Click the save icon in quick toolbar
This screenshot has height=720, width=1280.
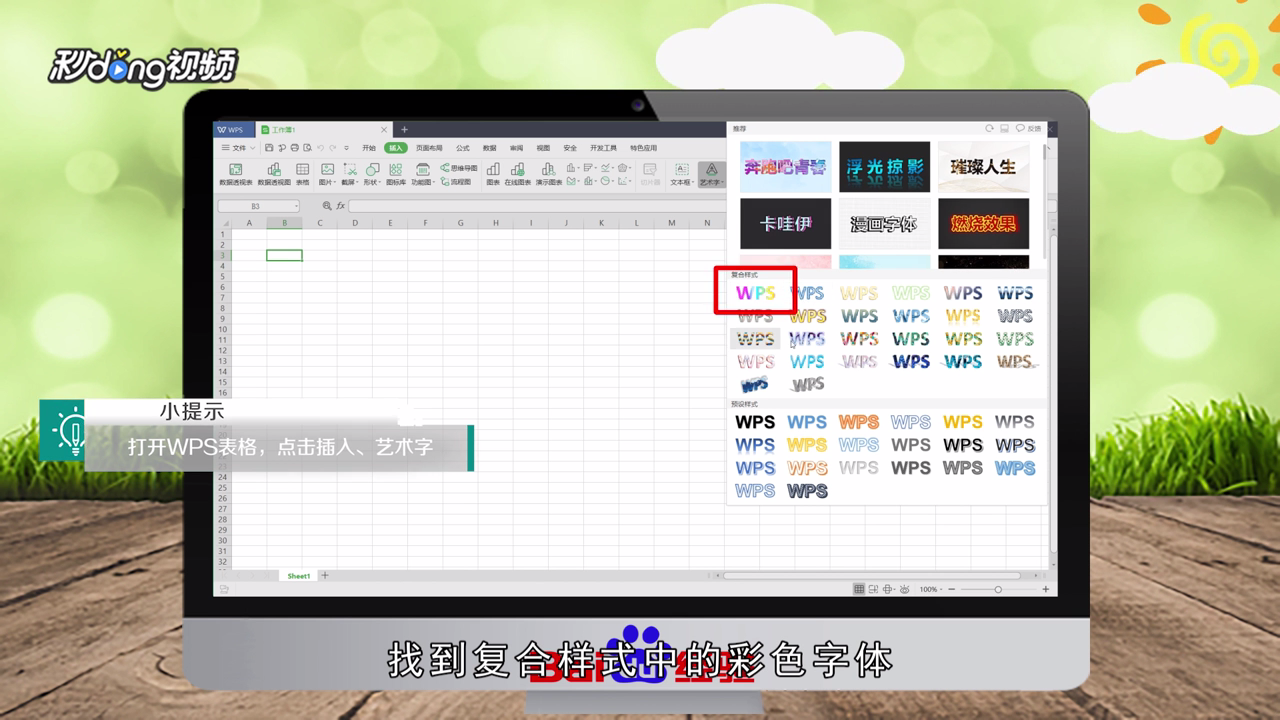click(x=269, y=148)
